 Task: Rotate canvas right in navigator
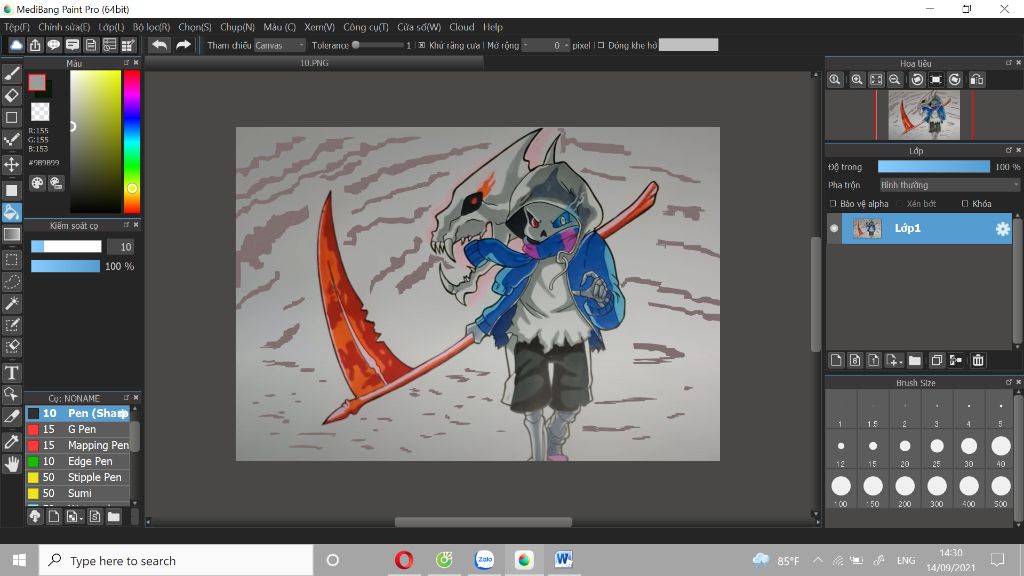point(955,80)
